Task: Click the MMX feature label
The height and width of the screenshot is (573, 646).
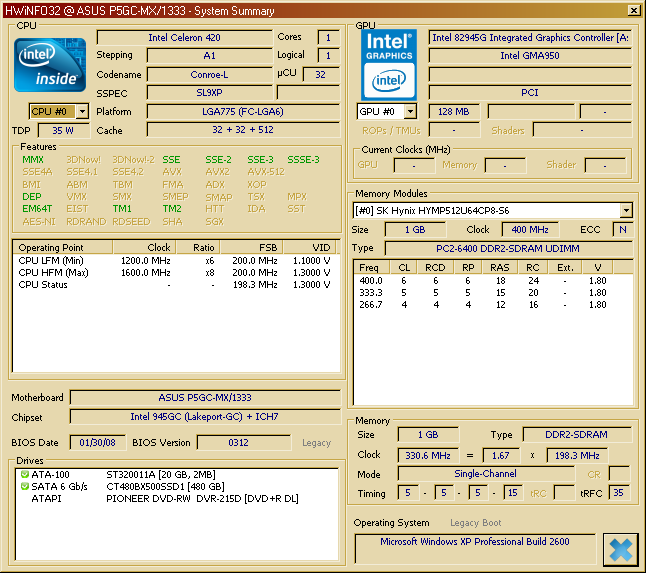Action: [x=33, y=159]
